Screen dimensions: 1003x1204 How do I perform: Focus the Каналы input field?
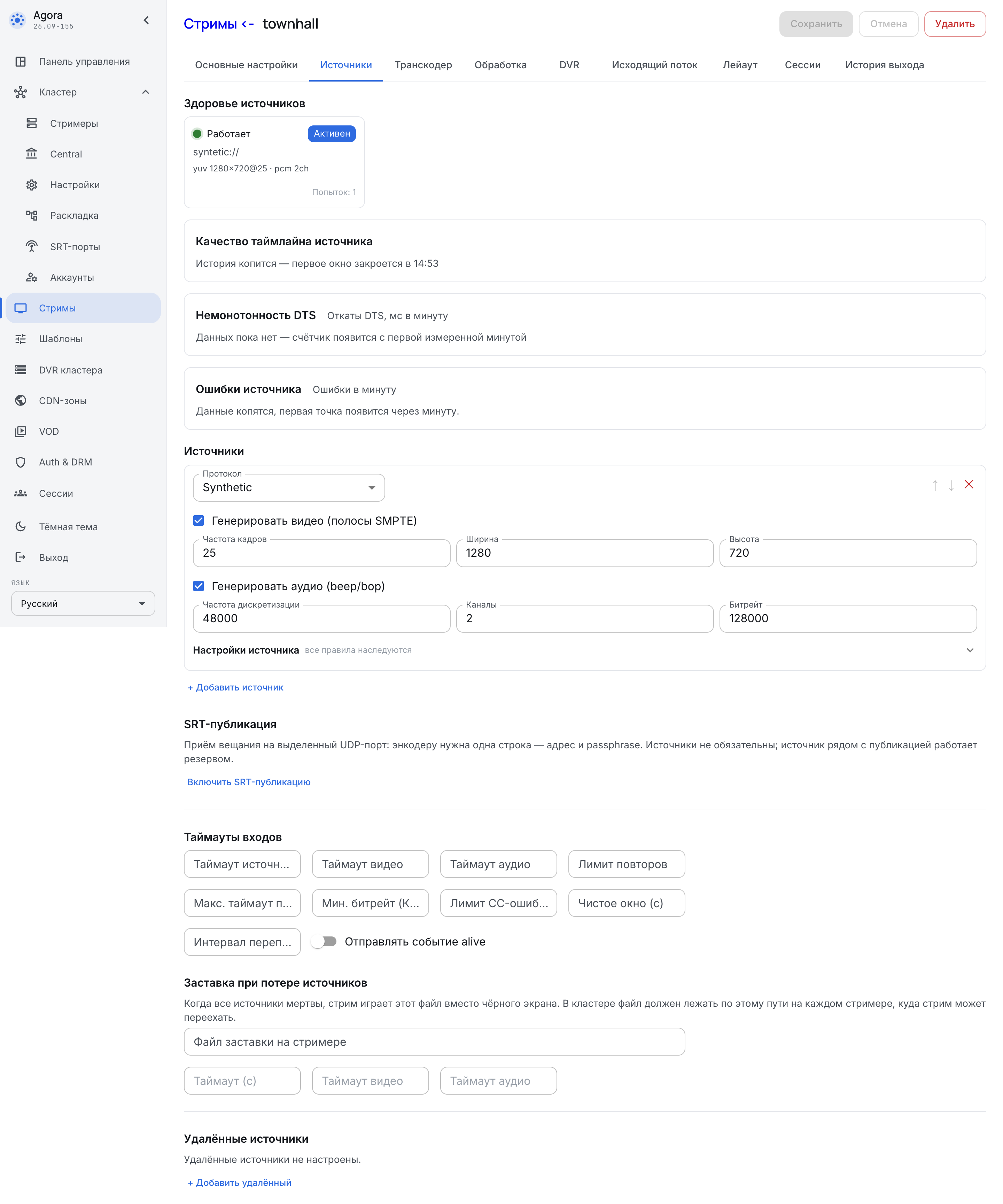click(x=585, y=619)
